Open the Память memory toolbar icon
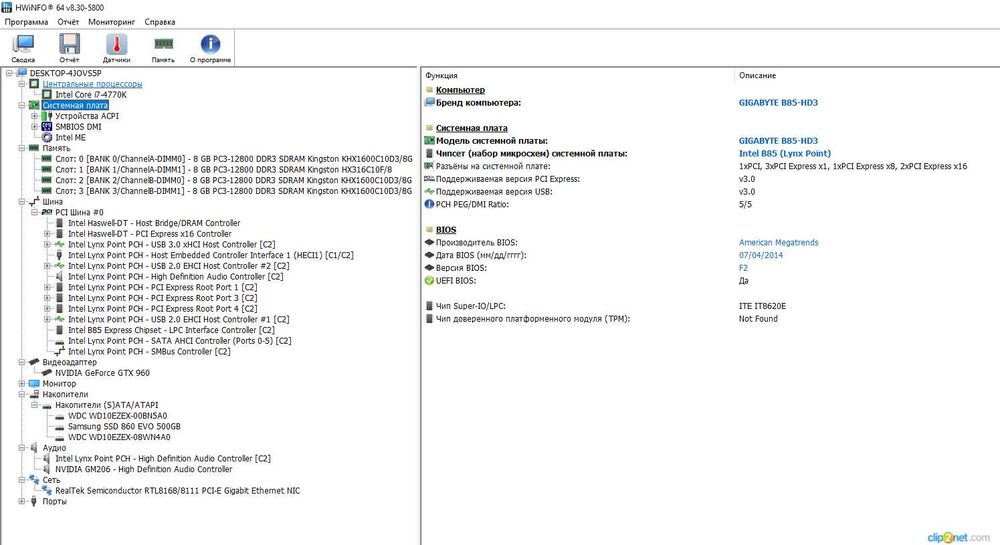 (x=163, y=48)
